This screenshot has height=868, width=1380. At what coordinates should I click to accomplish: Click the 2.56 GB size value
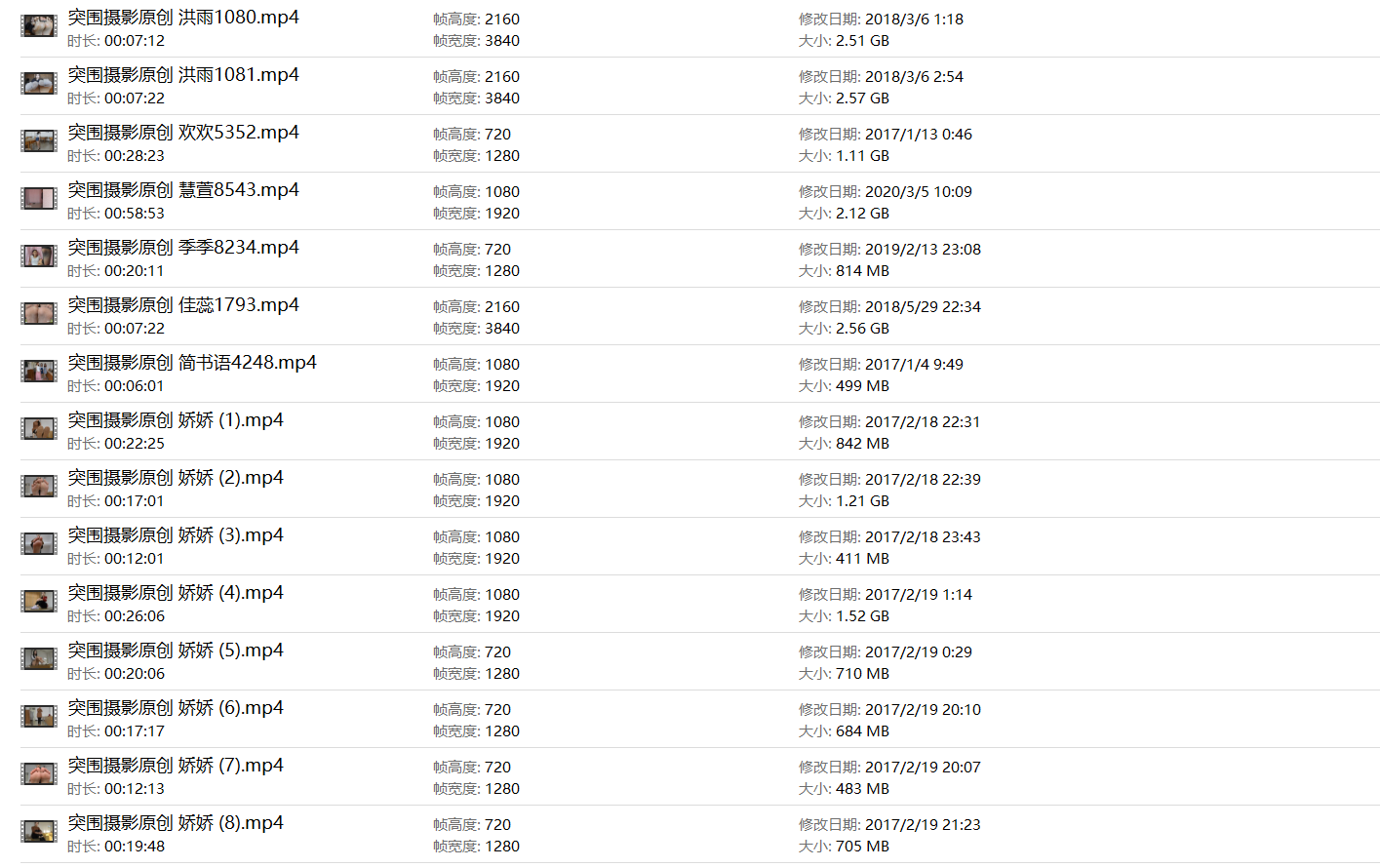coord(862,329)
